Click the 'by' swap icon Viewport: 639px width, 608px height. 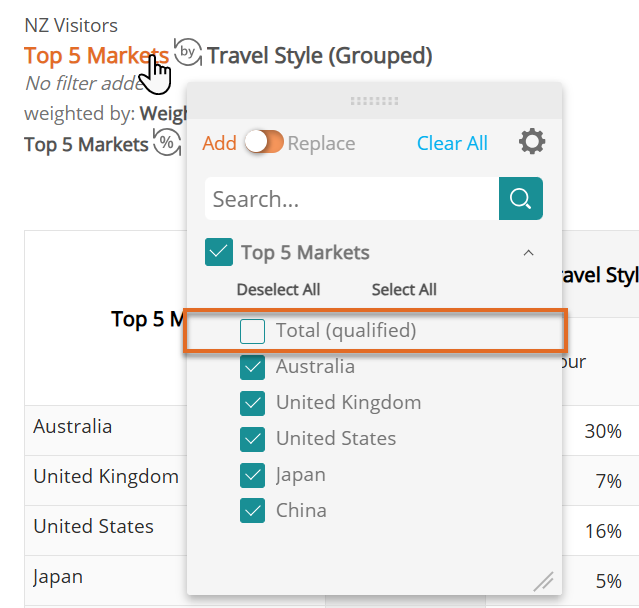[188, 52]
